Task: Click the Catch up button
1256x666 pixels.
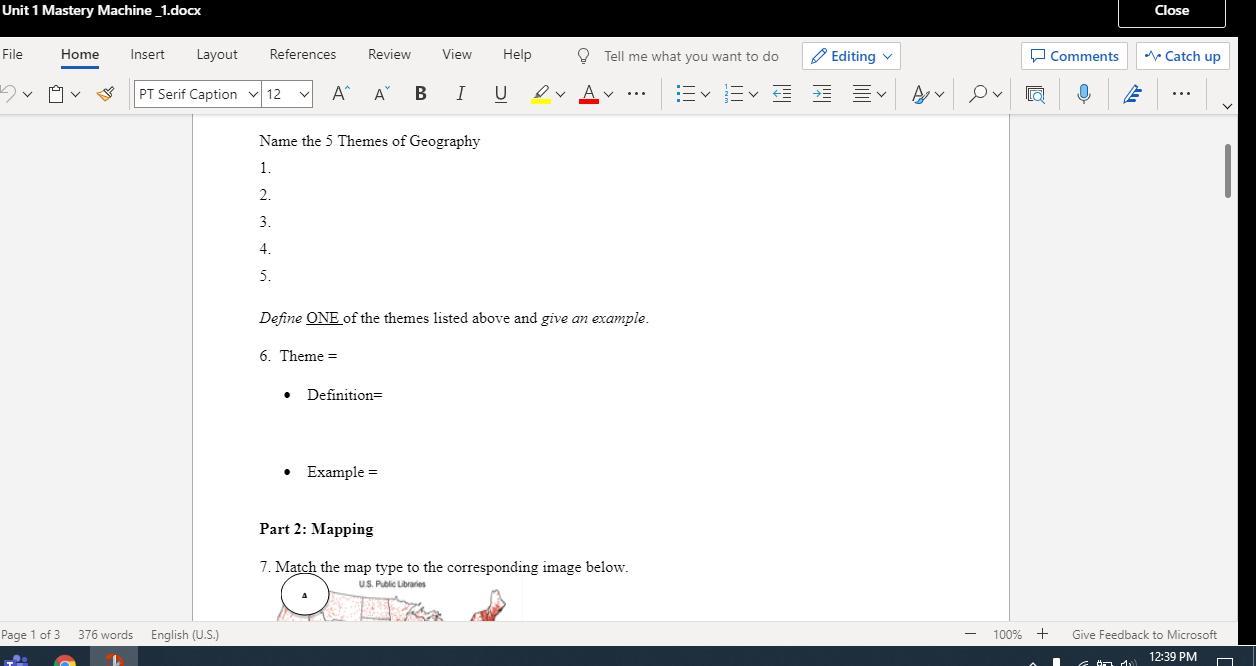Action: click(x=1183, y=56)
